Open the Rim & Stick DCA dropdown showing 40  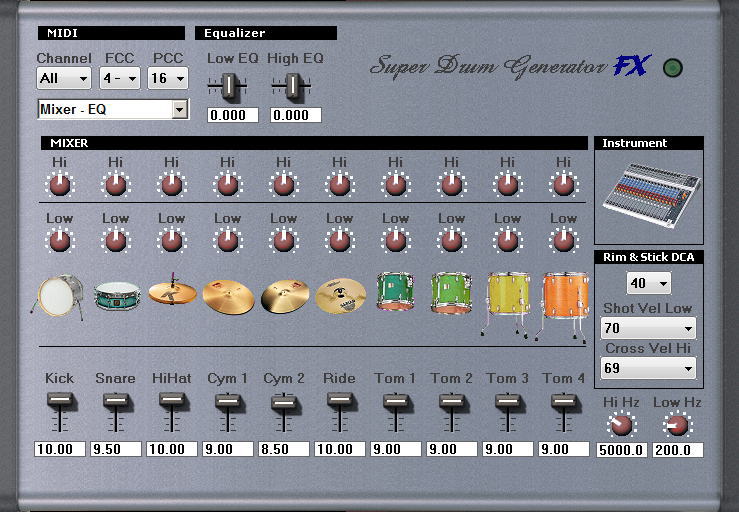(649, 283)
